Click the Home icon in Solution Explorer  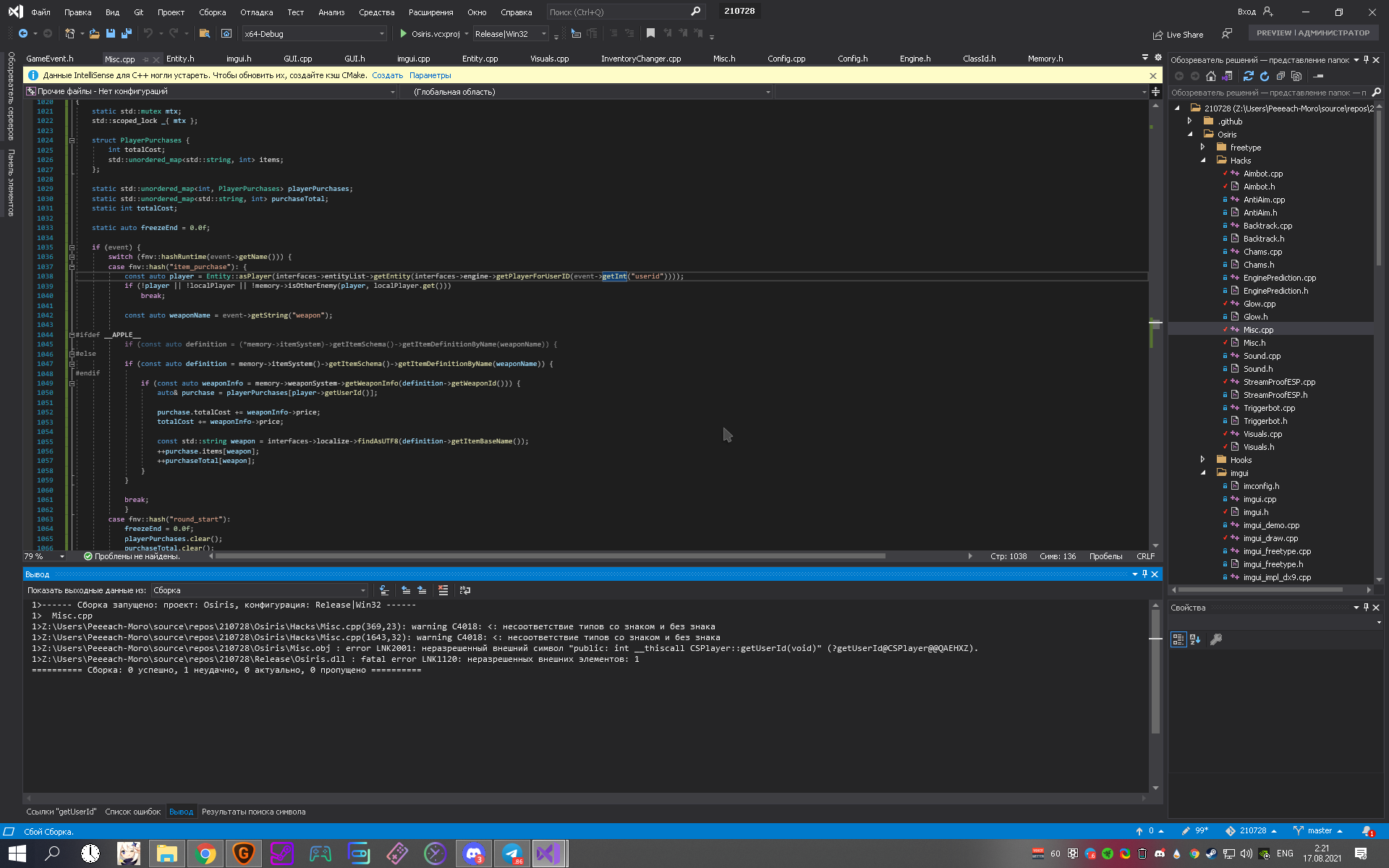click(1211, 76)
